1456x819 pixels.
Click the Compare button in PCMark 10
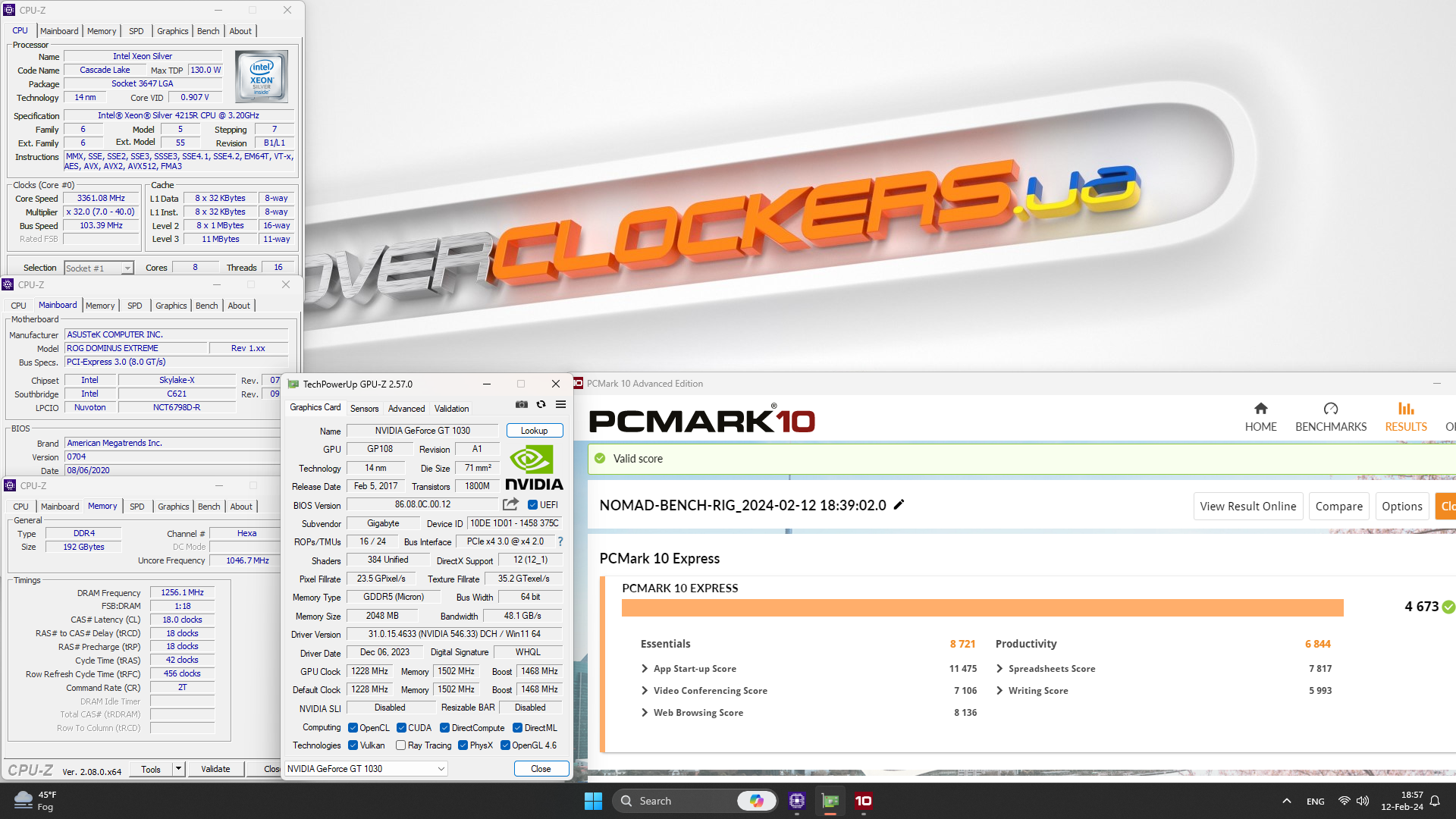pos(1338,507)
